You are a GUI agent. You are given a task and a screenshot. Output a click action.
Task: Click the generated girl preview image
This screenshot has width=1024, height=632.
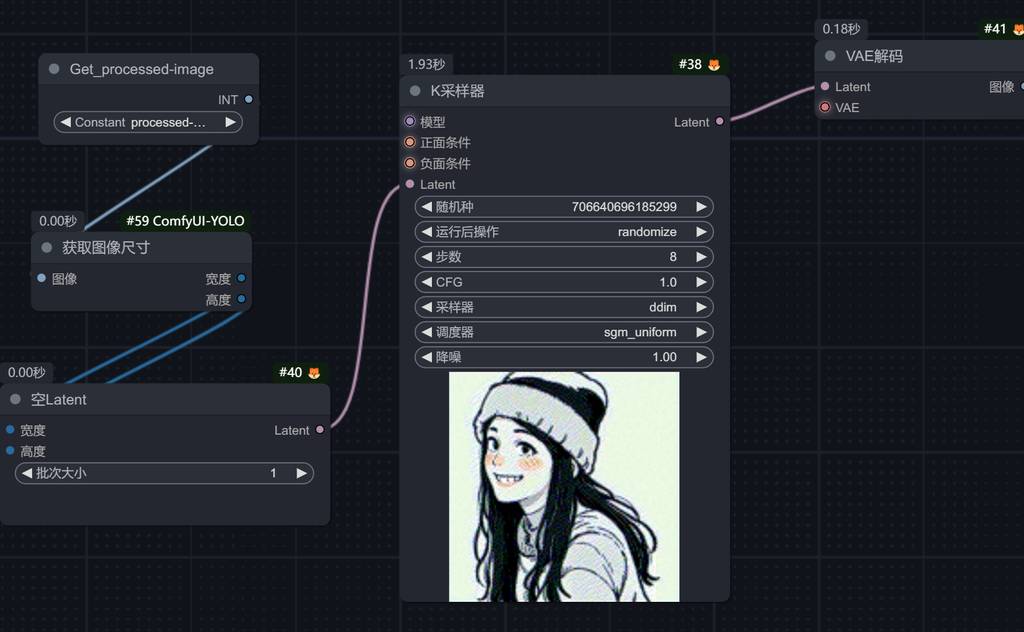click(564, 487)
